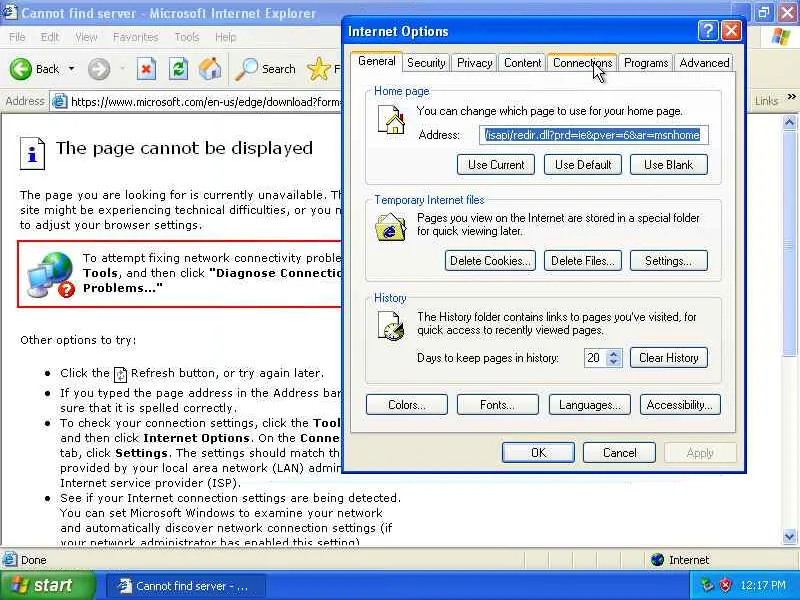This screenshot has width=800, height=600.
Task: Select the General tab
Action: [x=377, y=61]
